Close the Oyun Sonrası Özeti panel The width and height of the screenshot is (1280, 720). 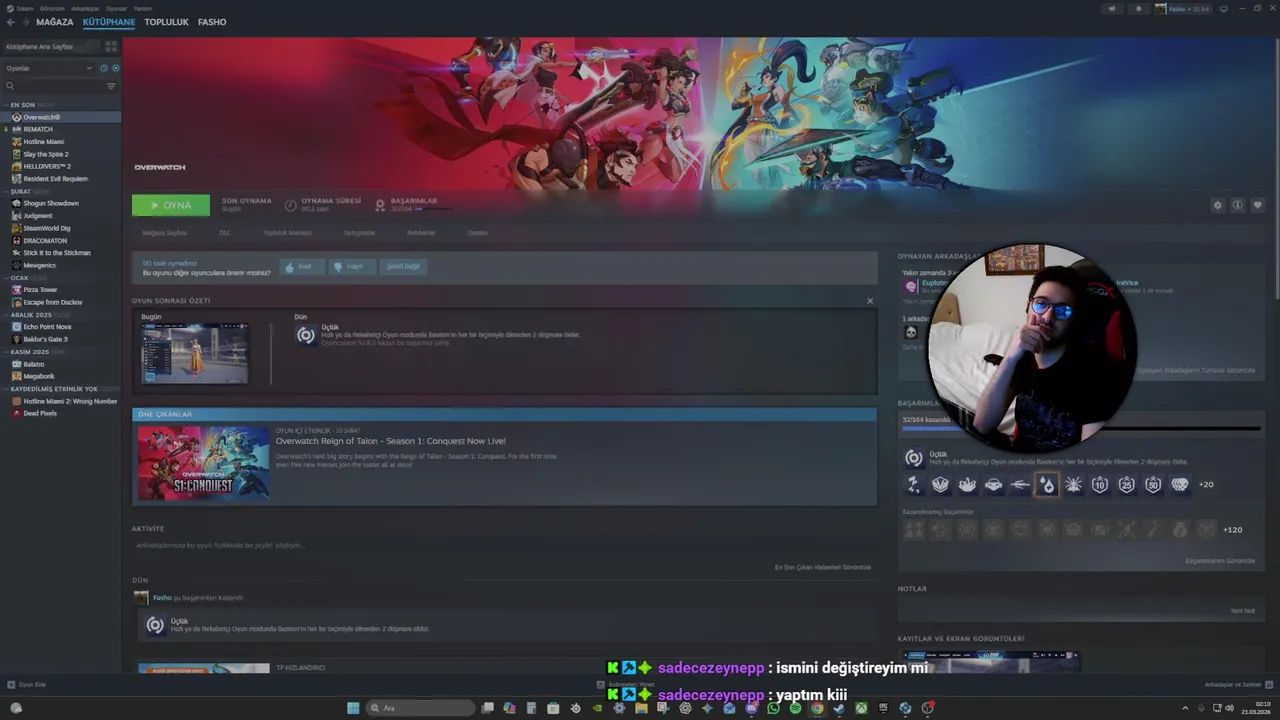[870, 301]
